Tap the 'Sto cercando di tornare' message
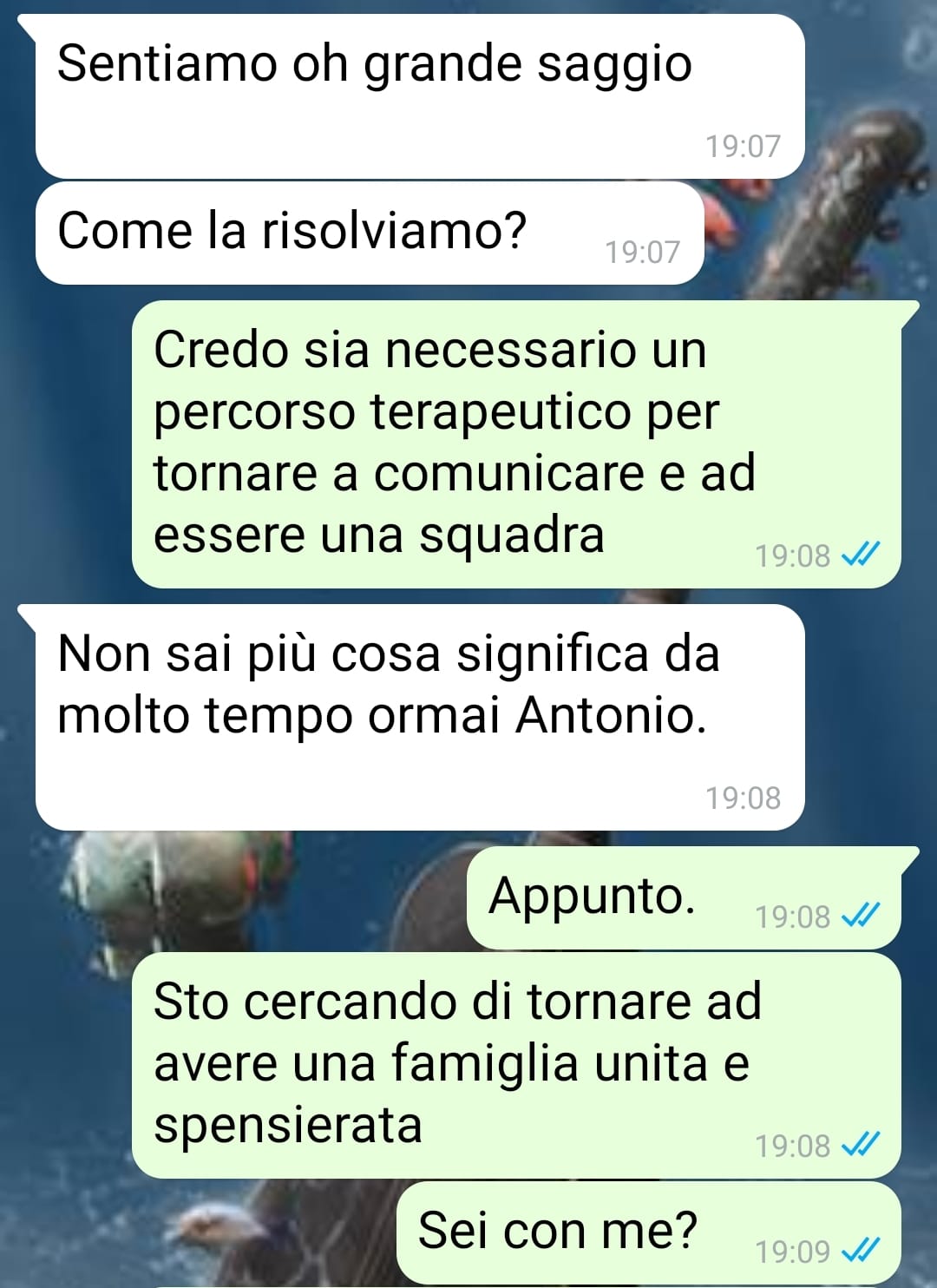This screenshot has height=1288, width=937. [x=516, y=1065]
